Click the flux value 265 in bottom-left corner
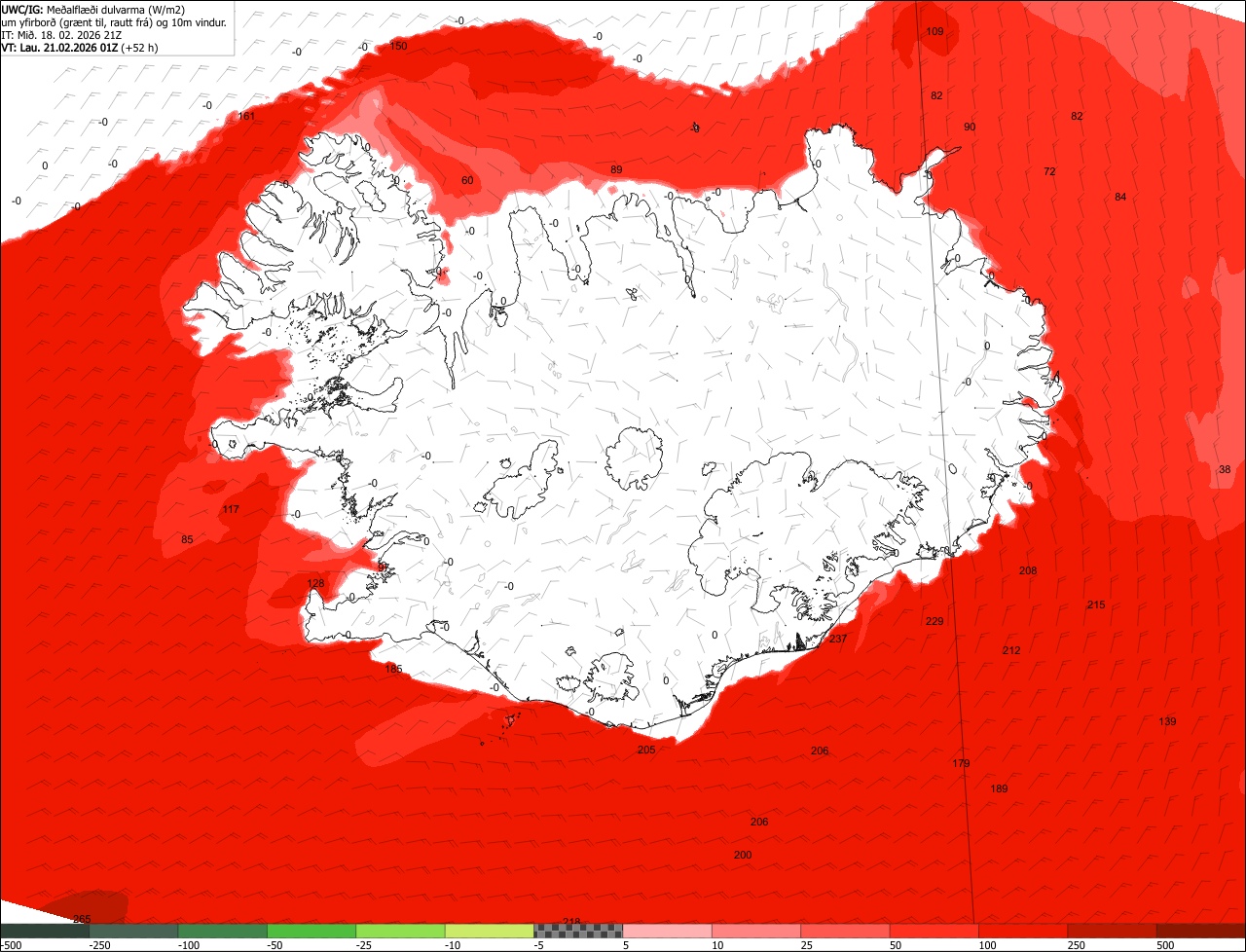This screenshot has width=1246, height=952. [x=82, y=919]
